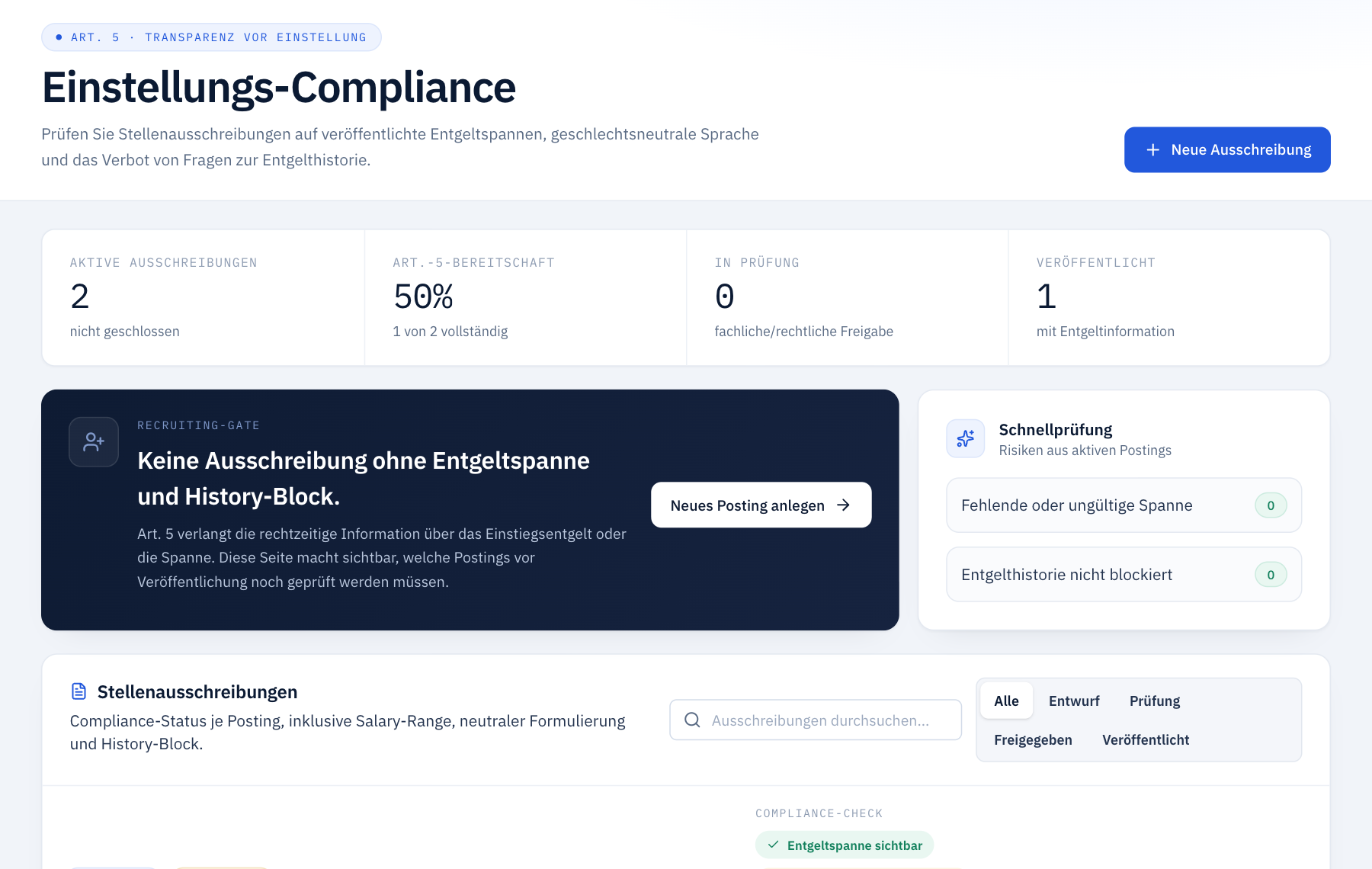Focus the Ausschreibungen durchsuchen search field
1372x869 pixels.
click(x=816, y=720)
